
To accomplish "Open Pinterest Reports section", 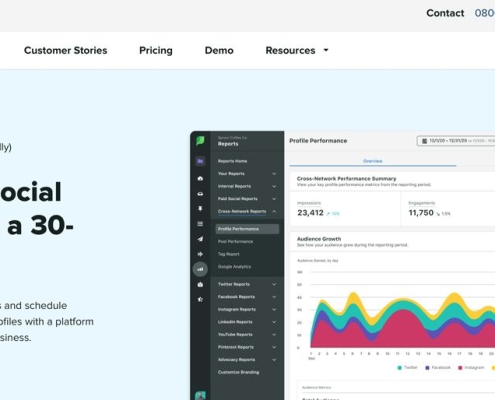I will coord(236,347).
